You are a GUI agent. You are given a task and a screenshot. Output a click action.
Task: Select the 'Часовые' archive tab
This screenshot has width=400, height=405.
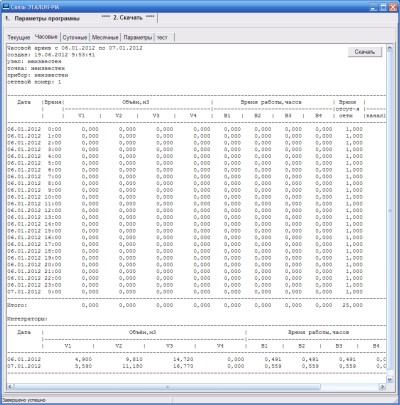click(x=46, y=37)
